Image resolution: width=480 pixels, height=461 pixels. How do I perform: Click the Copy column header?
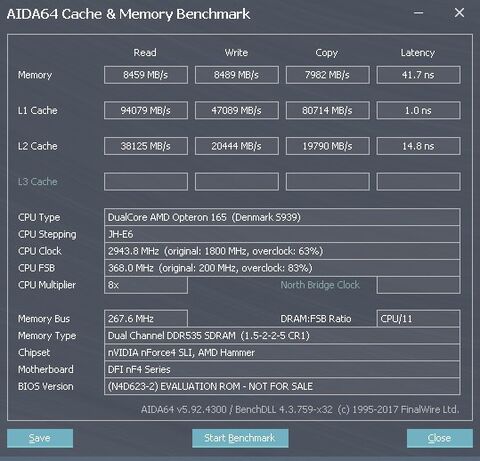(327, 53)
